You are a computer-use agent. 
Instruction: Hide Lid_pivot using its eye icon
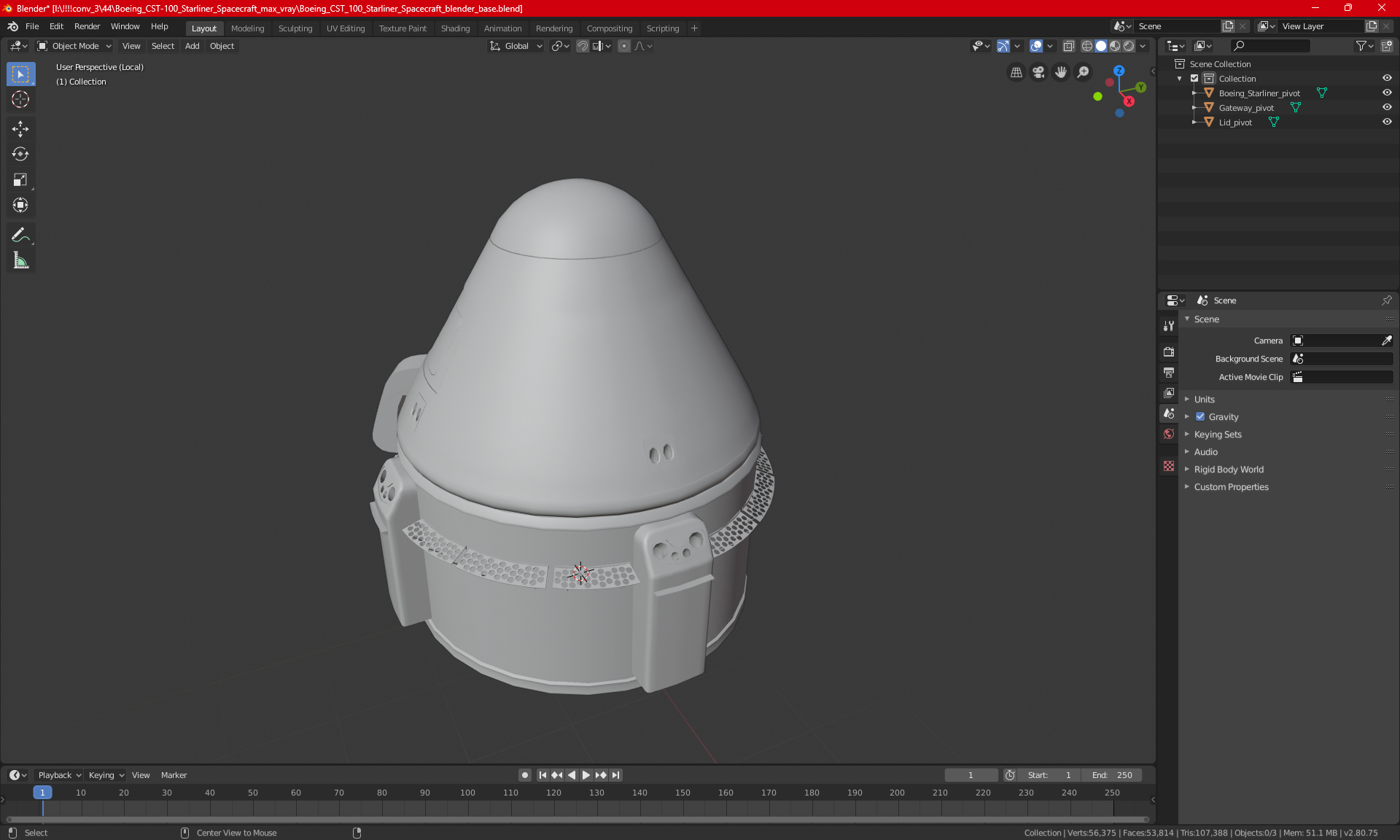click(x=1387, y=122)
